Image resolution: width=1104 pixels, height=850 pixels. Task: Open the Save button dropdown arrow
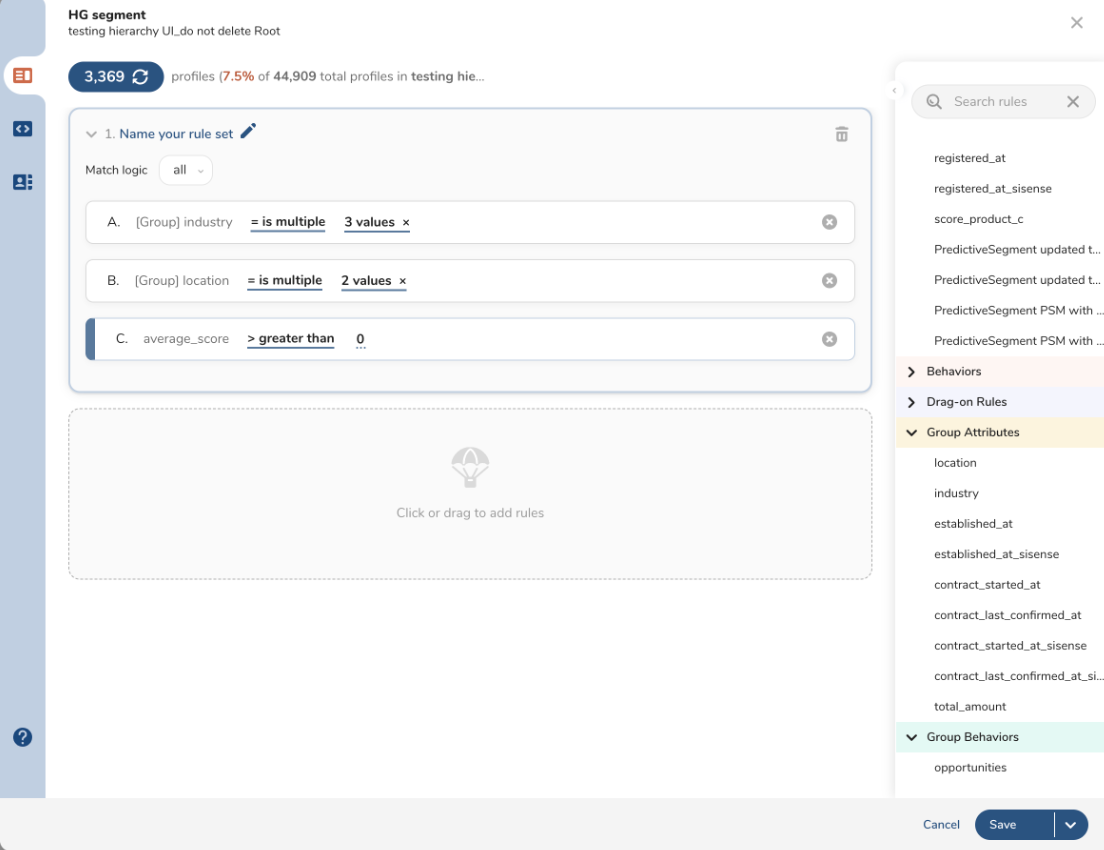[x=1070, y=825]
